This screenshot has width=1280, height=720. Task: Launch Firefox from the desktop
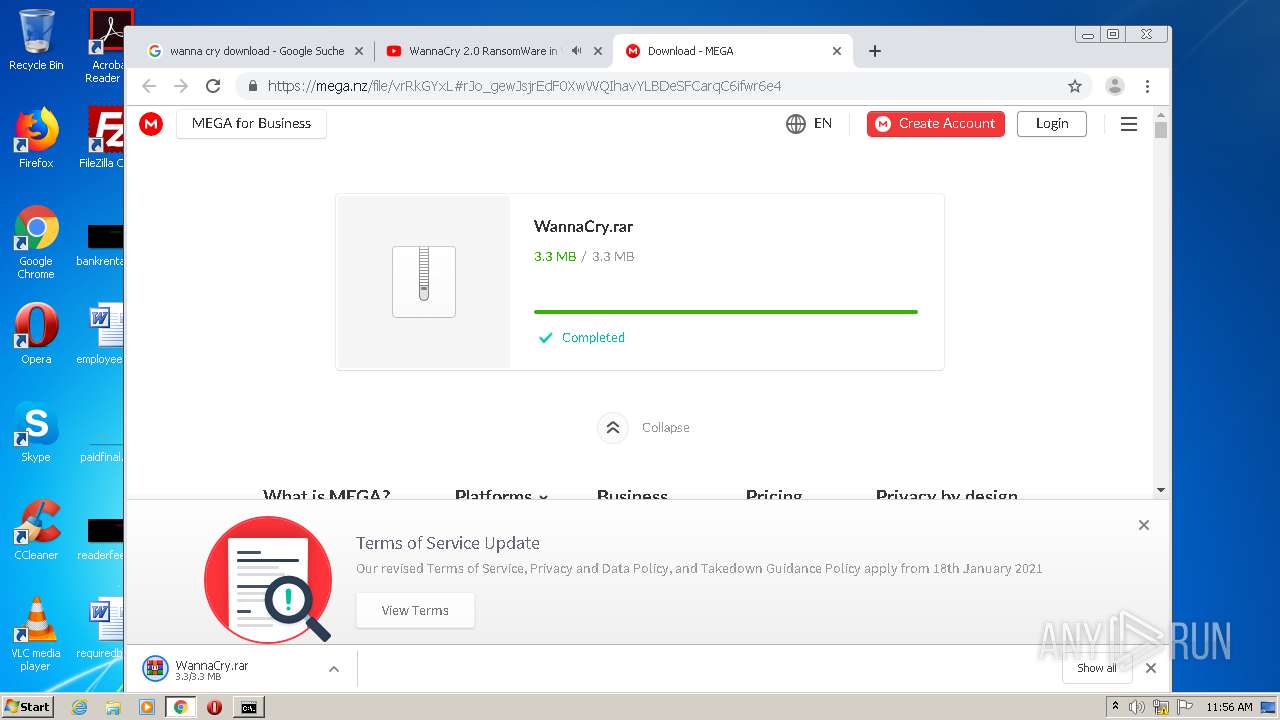click(x=36, y=138)
